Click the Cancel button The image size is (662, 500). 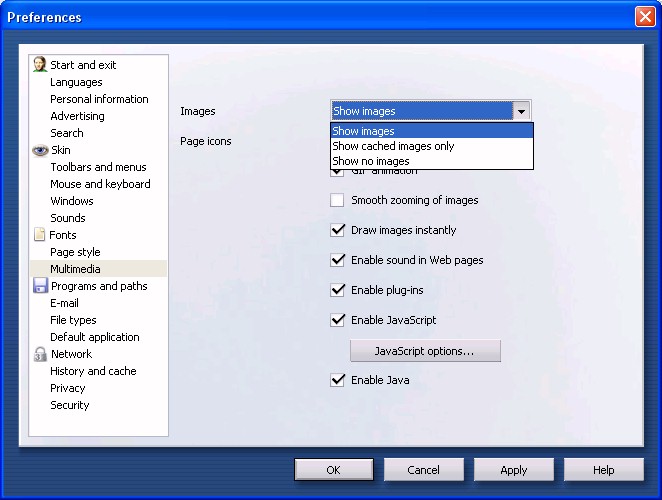pos(424,470)
